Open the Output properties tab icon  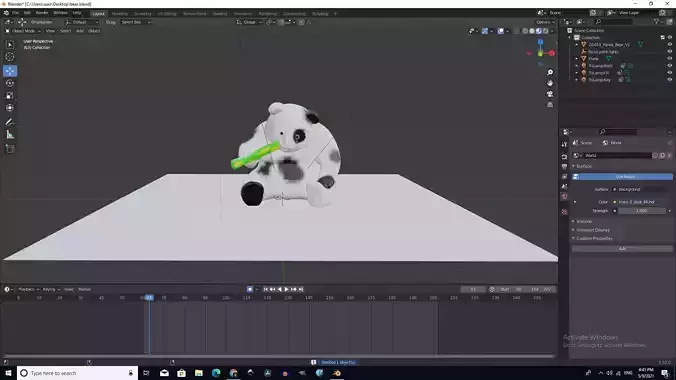coord(564,166)
